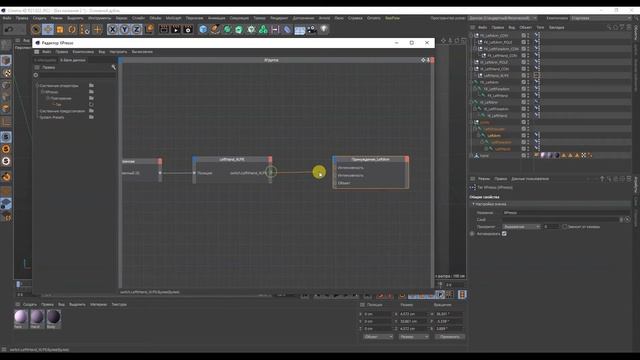640x360 pixels.
Task: Select IK_LeftArm_POLE object row
Action: [x=494, y=62]
